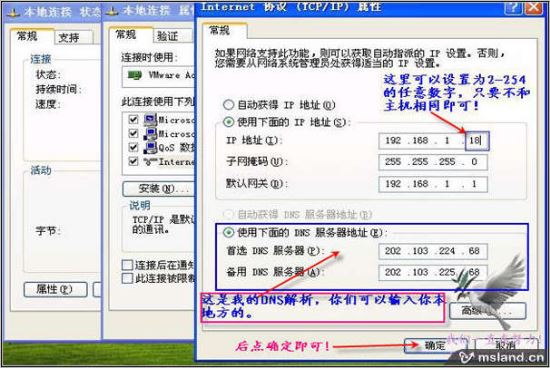This screenshot has height=368, width=550.
Task: Click the 属性(P) button
Action: 55,289
